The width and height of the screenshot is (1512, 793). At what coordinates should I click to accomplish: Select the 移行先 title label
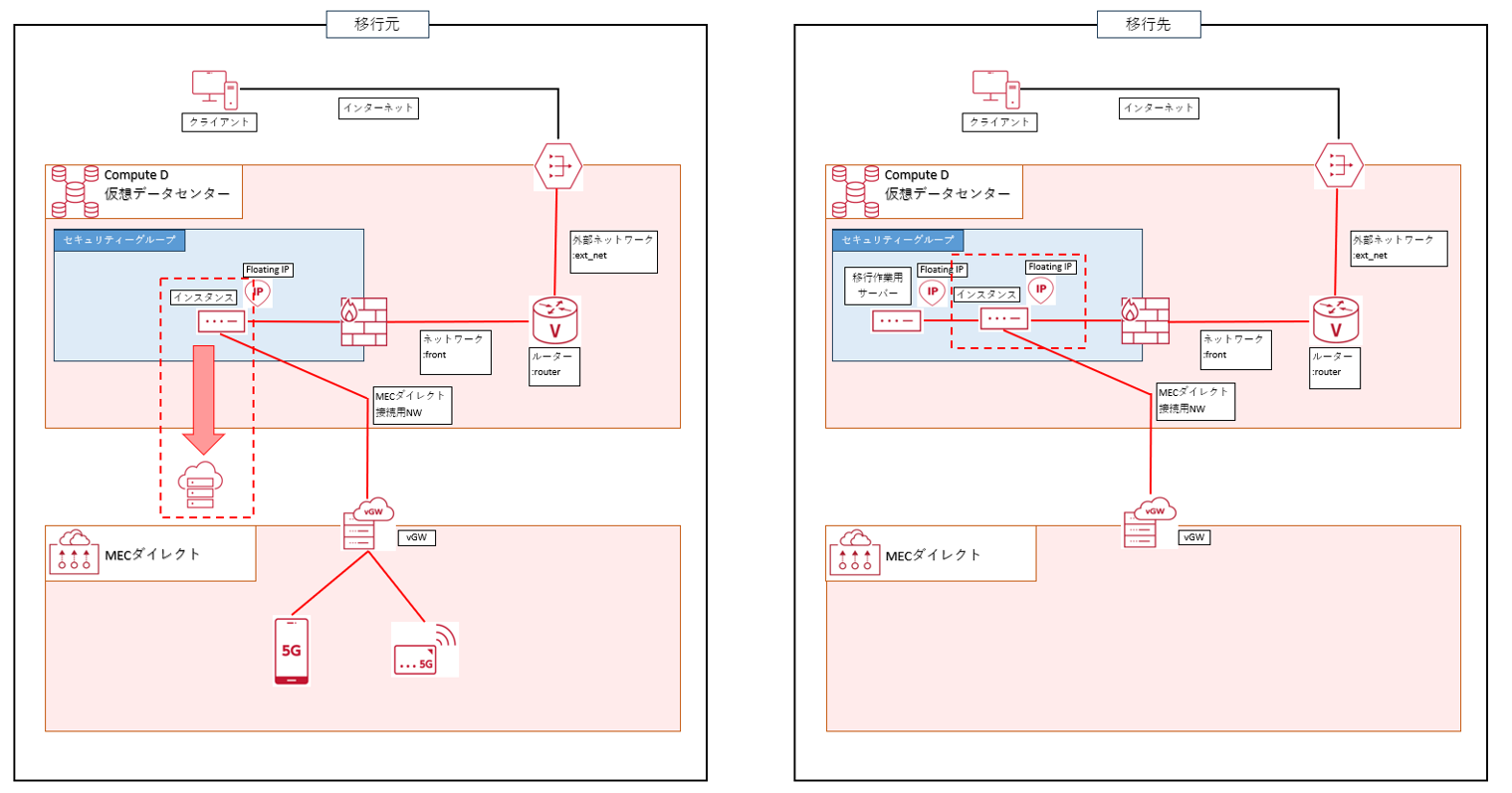click(1148, 24)
